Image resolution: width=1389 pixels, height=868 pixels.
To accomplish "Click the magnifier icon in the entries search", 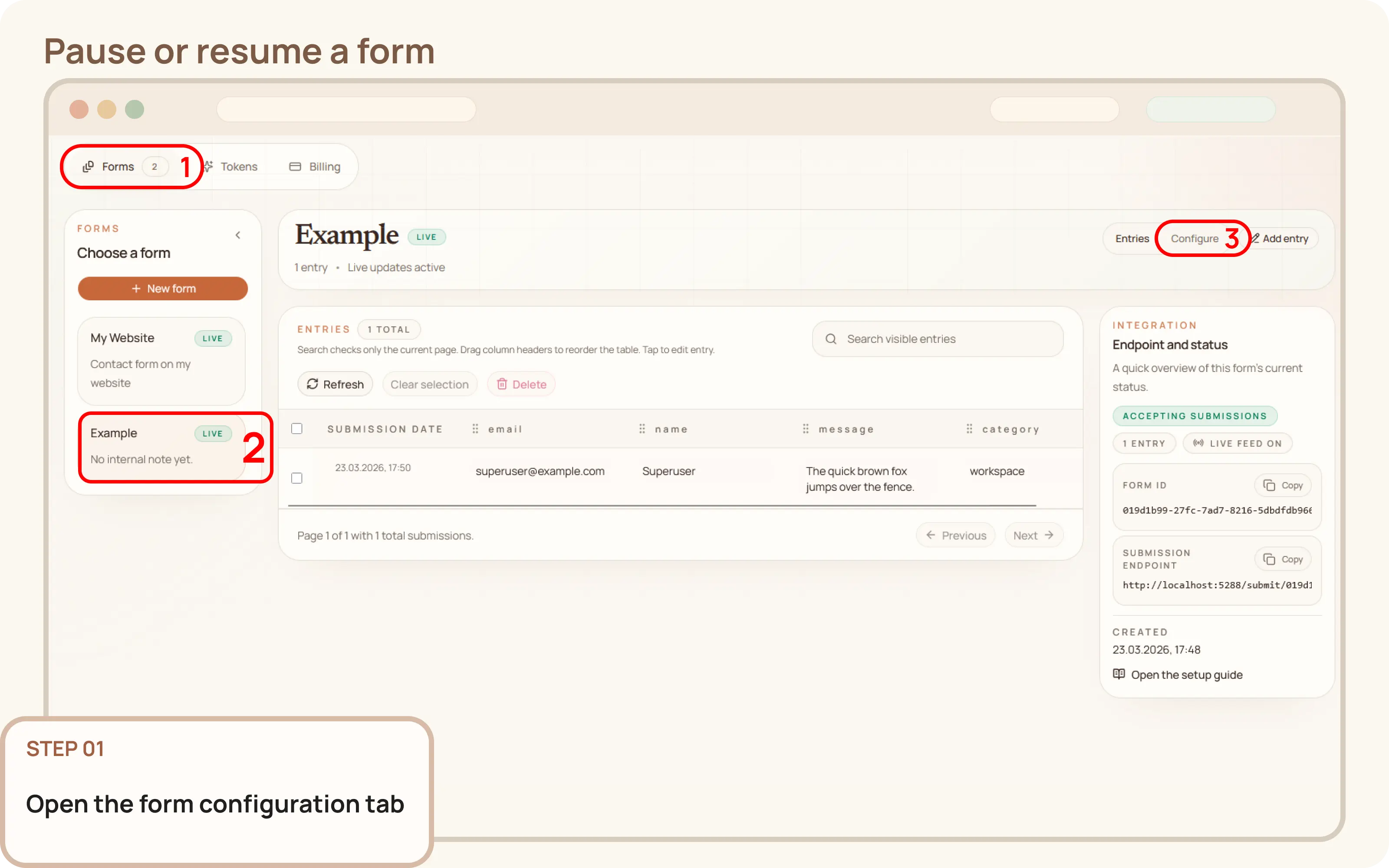I will (x=831, y=339).
